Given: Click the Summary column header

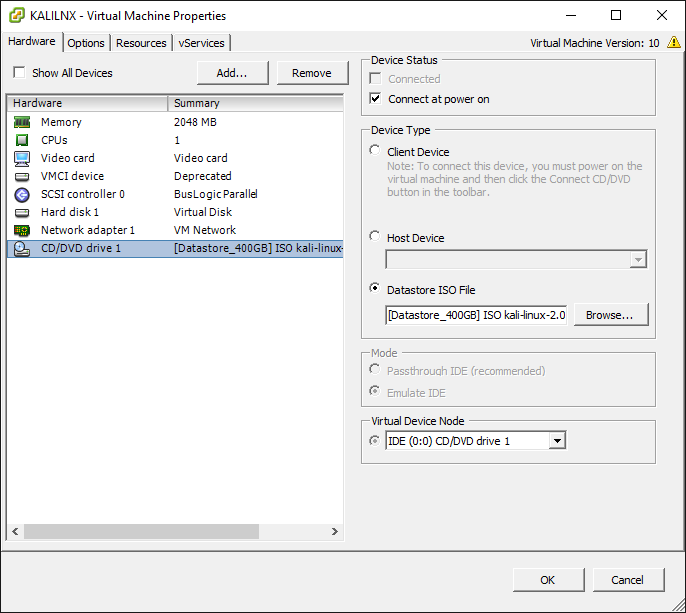Looking at the screenshot, I should click(256, 103).
